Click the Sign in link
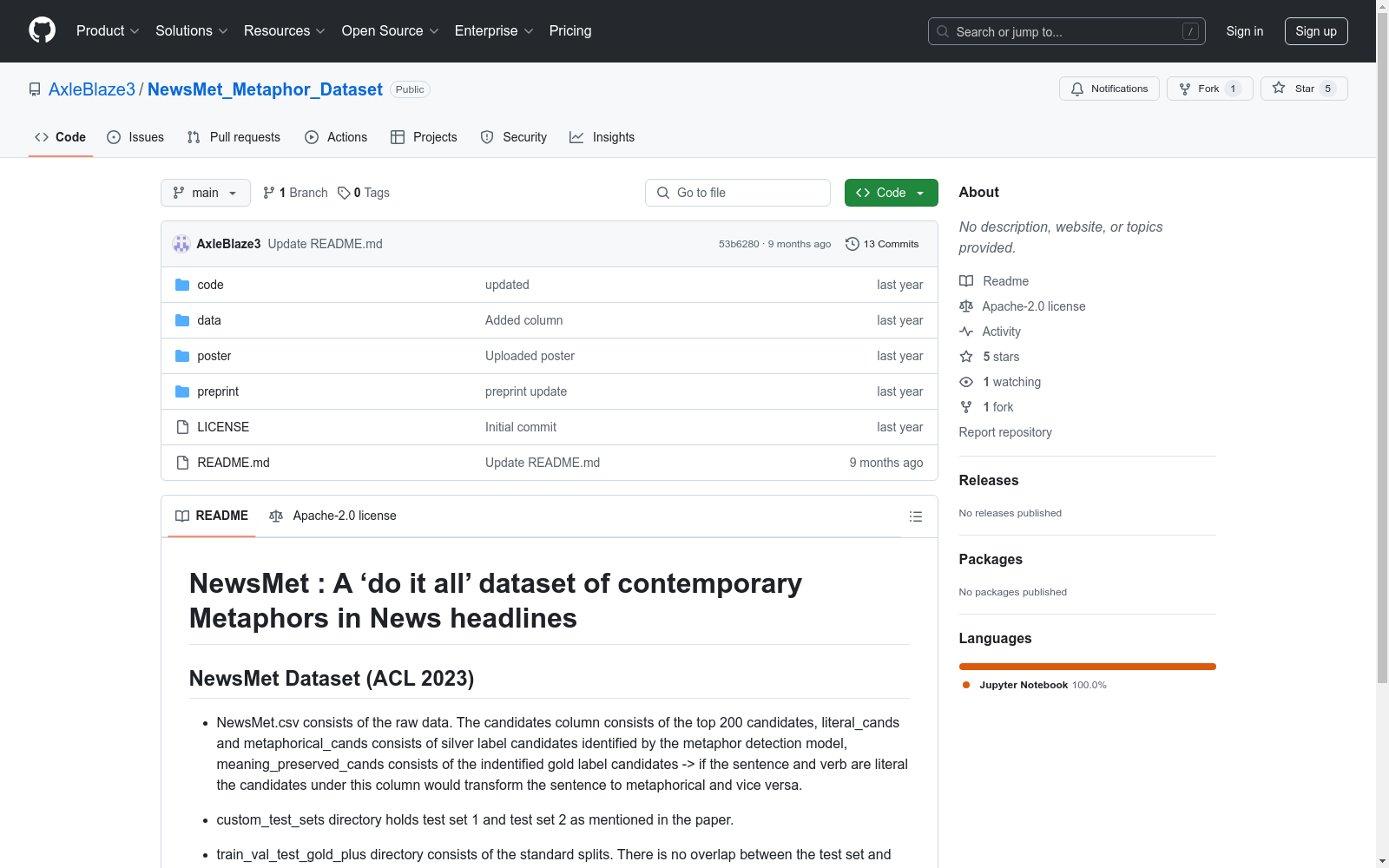1389x868 pixels. tap(1245, 31)
